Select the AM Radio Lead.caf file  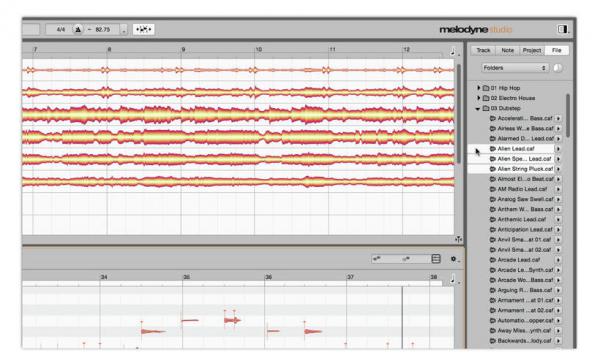522,189
